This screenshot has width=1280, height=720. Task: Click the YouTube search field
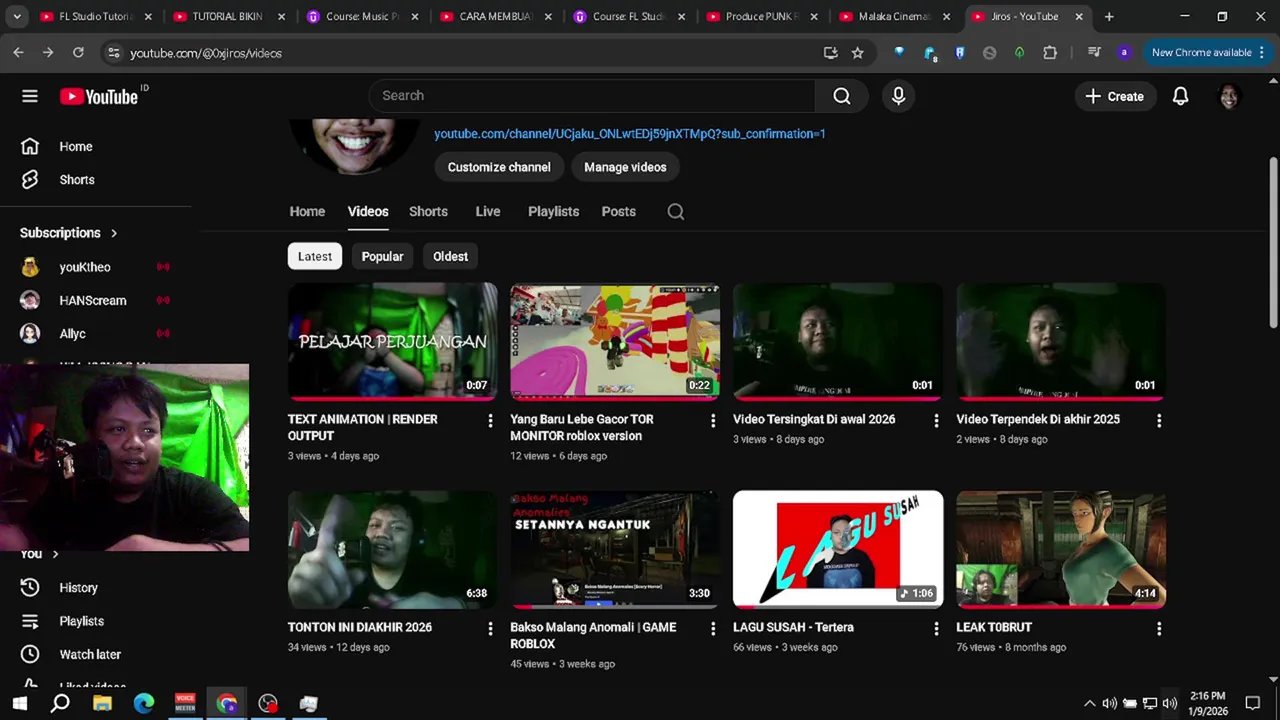592,96
